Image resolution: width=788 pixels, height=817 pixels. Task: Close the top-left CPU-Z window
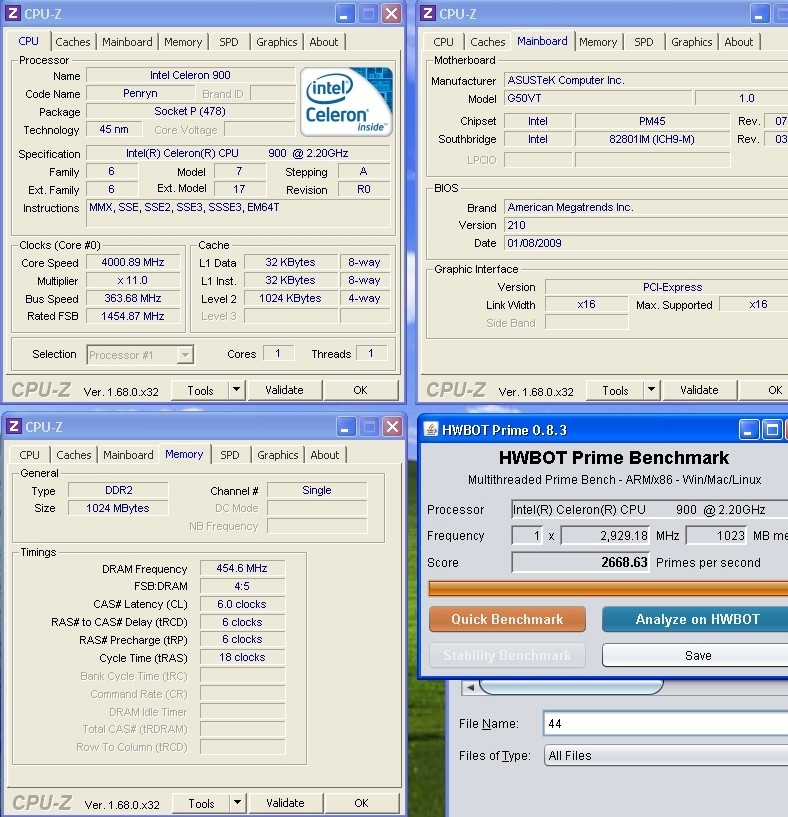point(391,14)
